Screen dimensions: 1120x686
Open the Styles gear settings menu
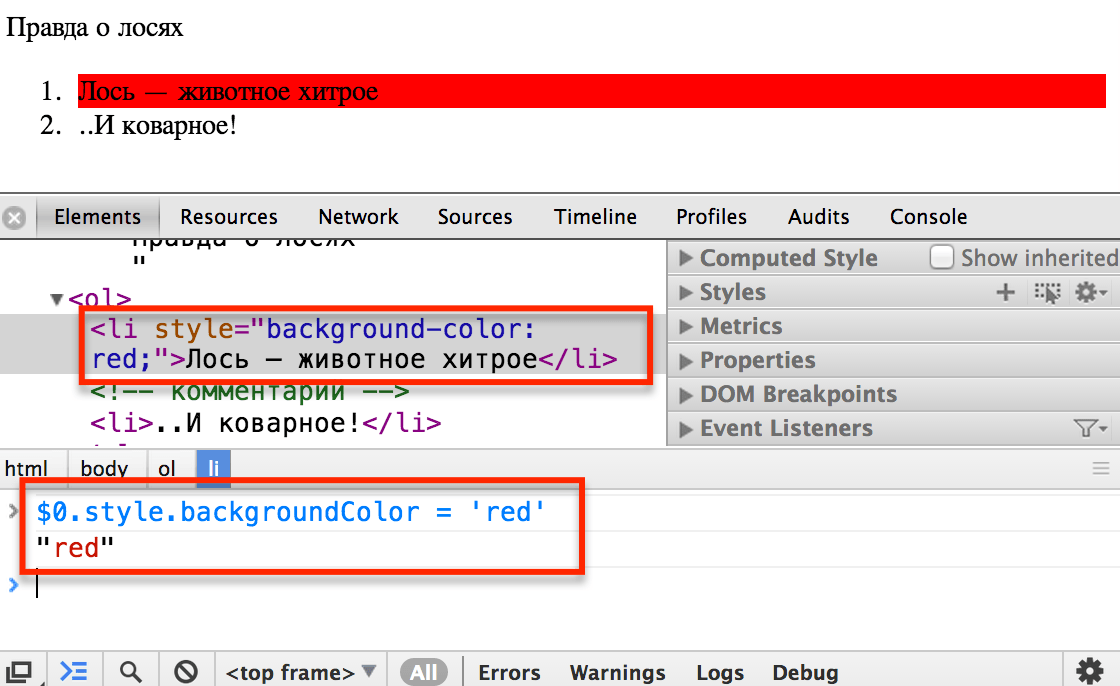[x=1089, y=292]
